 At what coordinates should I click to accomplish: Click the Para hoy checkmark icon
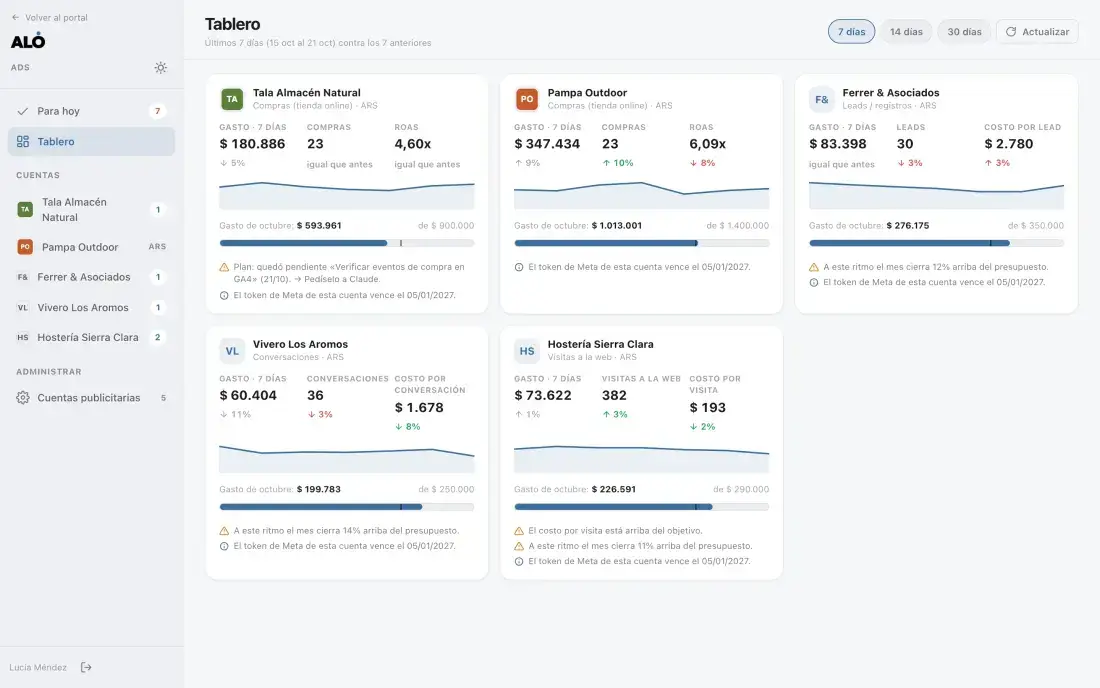coord(22,111)
